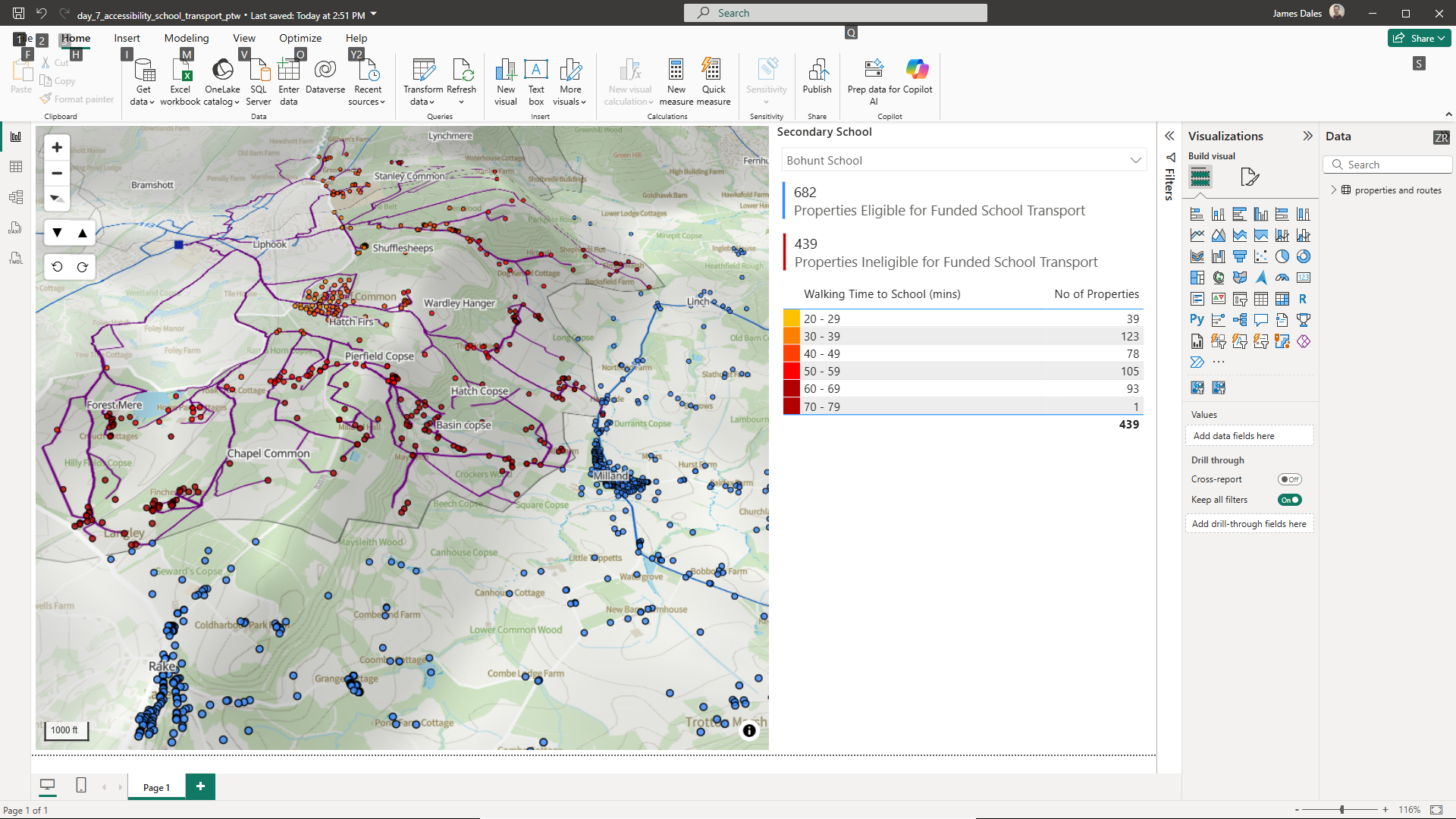Expand the properties and routes table
The width and height of the screenshot is (1456, 819).
pos(1334,190)
